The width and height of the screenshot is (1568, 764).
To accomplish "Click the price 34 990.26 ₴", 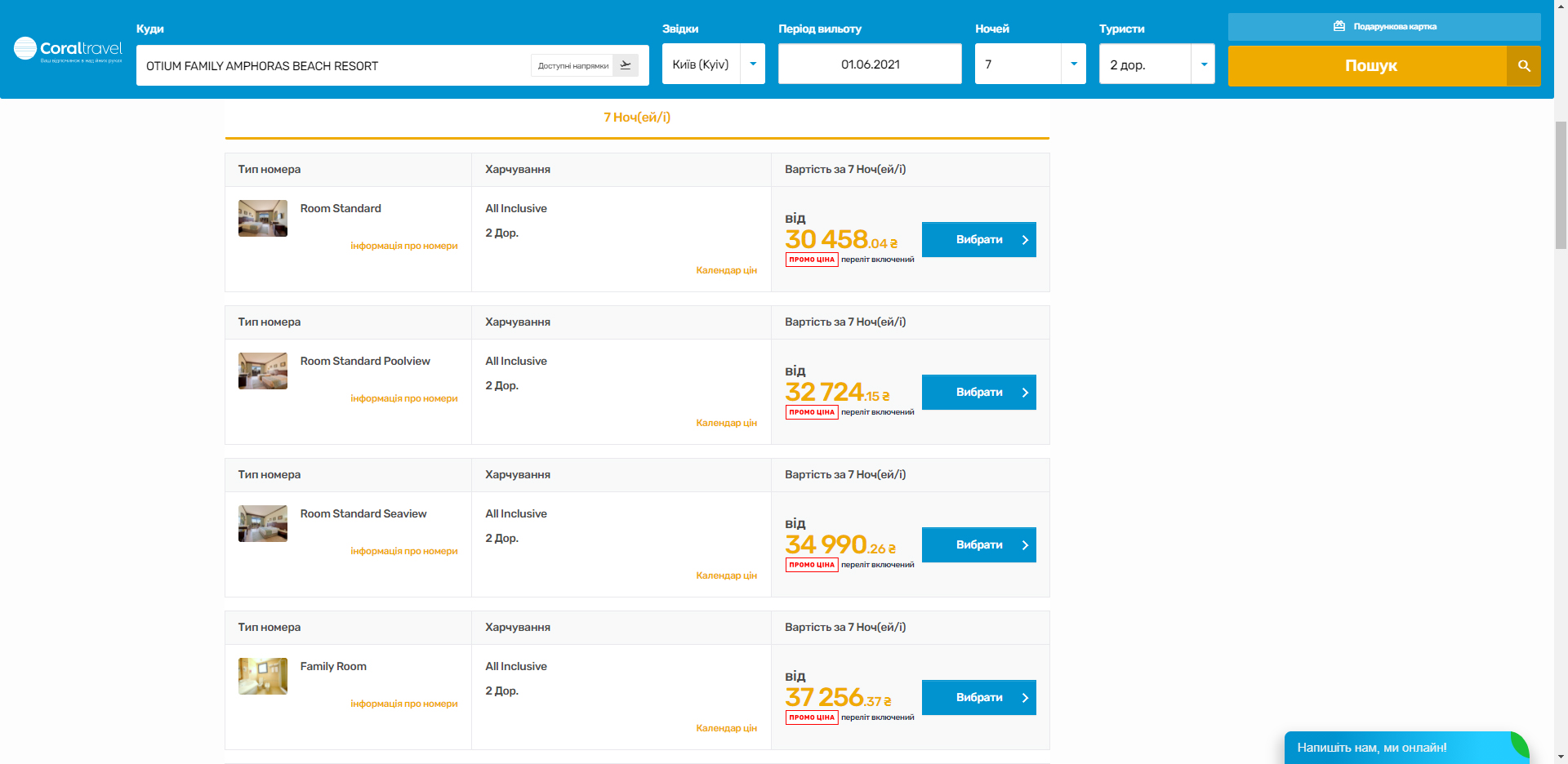I will tap(840, 544).
